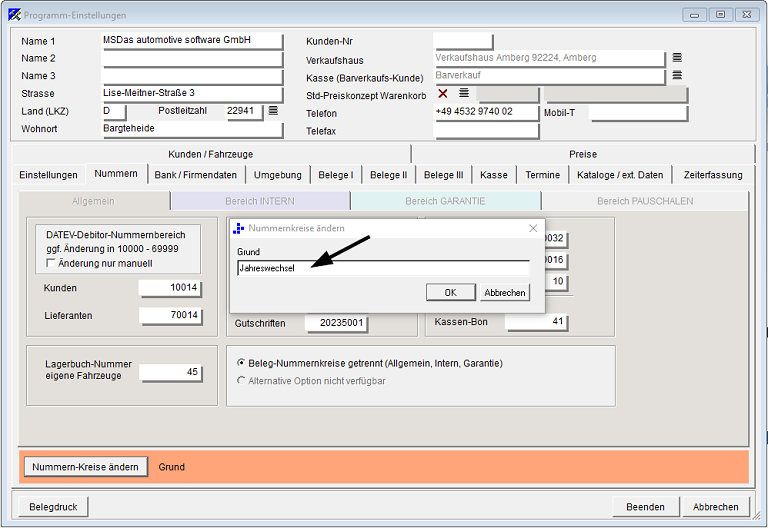Click the Kasse Barverkauf field
This screenshot has width=768, height=528.
click(x=549, y=76)
